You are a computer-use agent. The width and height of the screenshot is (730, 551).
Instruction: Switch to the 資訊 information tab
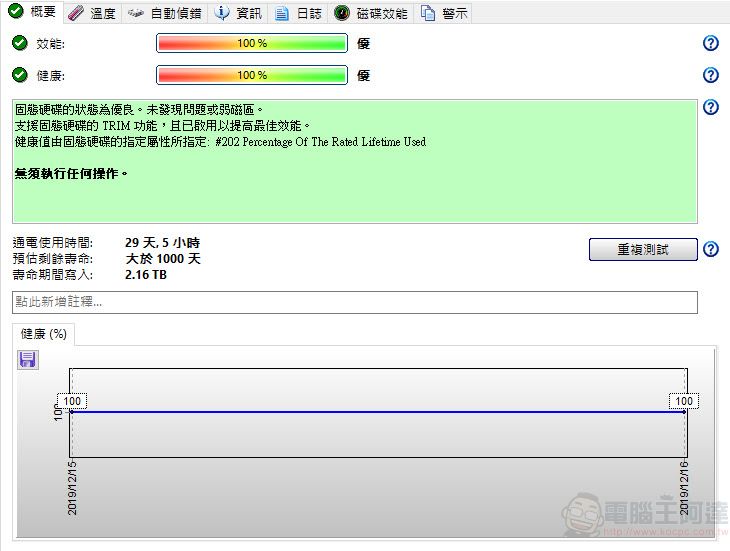(x=238, y=13)
